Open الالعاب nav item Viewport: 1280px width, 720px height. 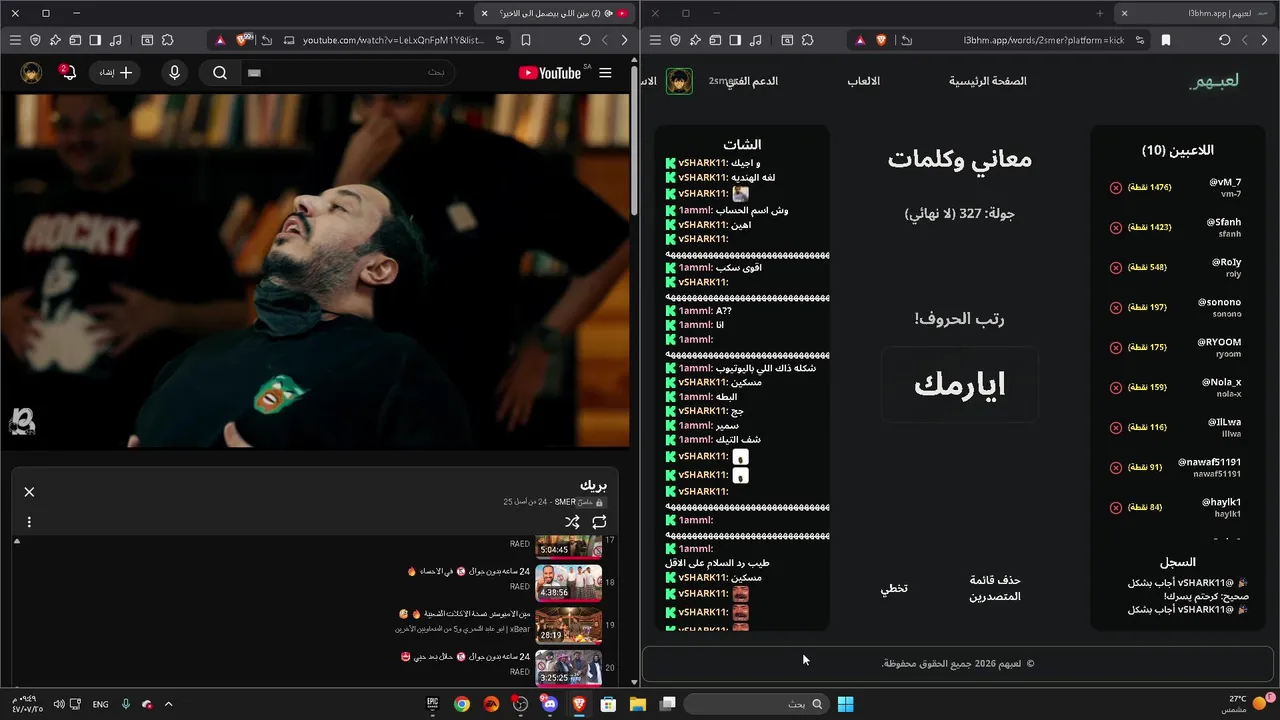coord(863,81)
